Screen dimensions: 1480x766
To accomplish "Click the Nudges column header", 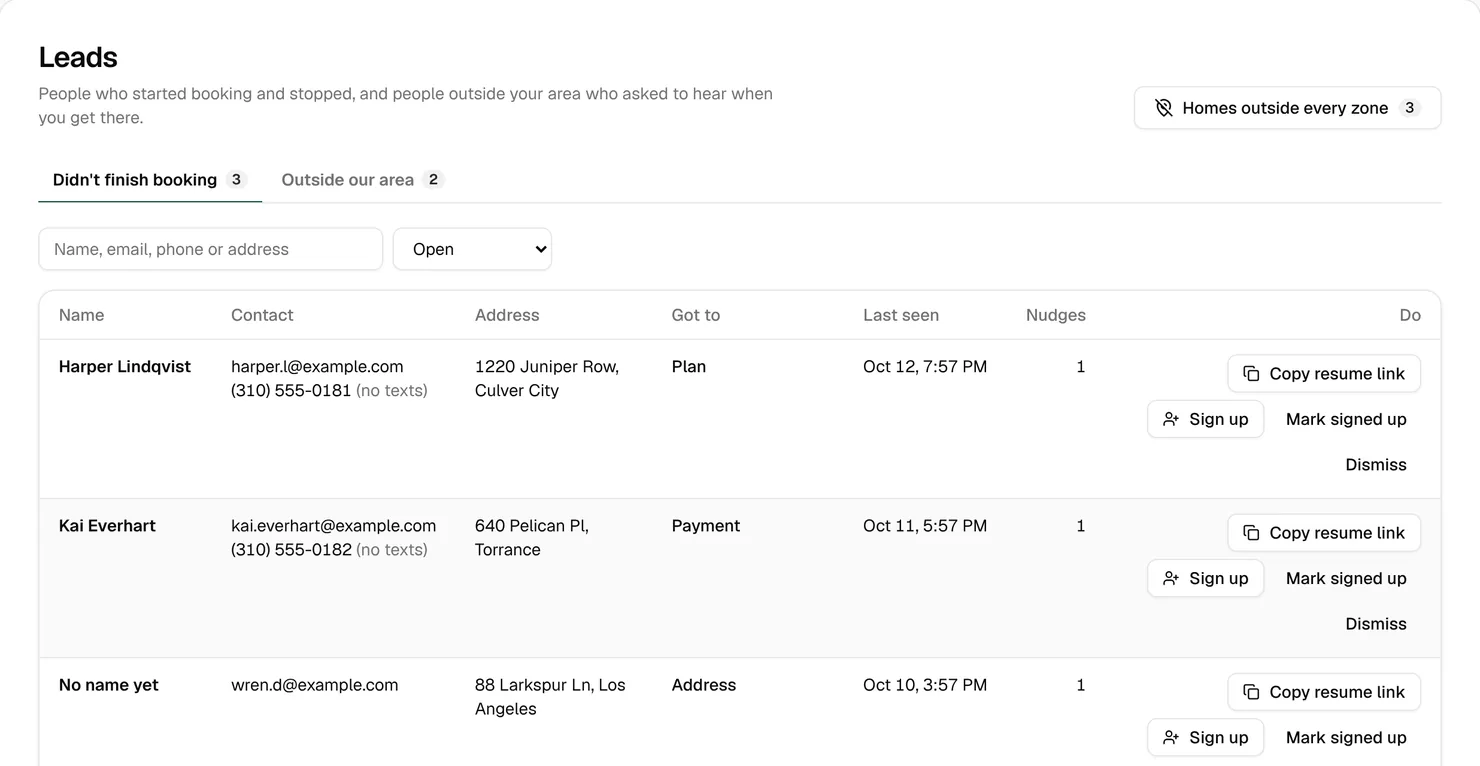I will pos(1056,315).
